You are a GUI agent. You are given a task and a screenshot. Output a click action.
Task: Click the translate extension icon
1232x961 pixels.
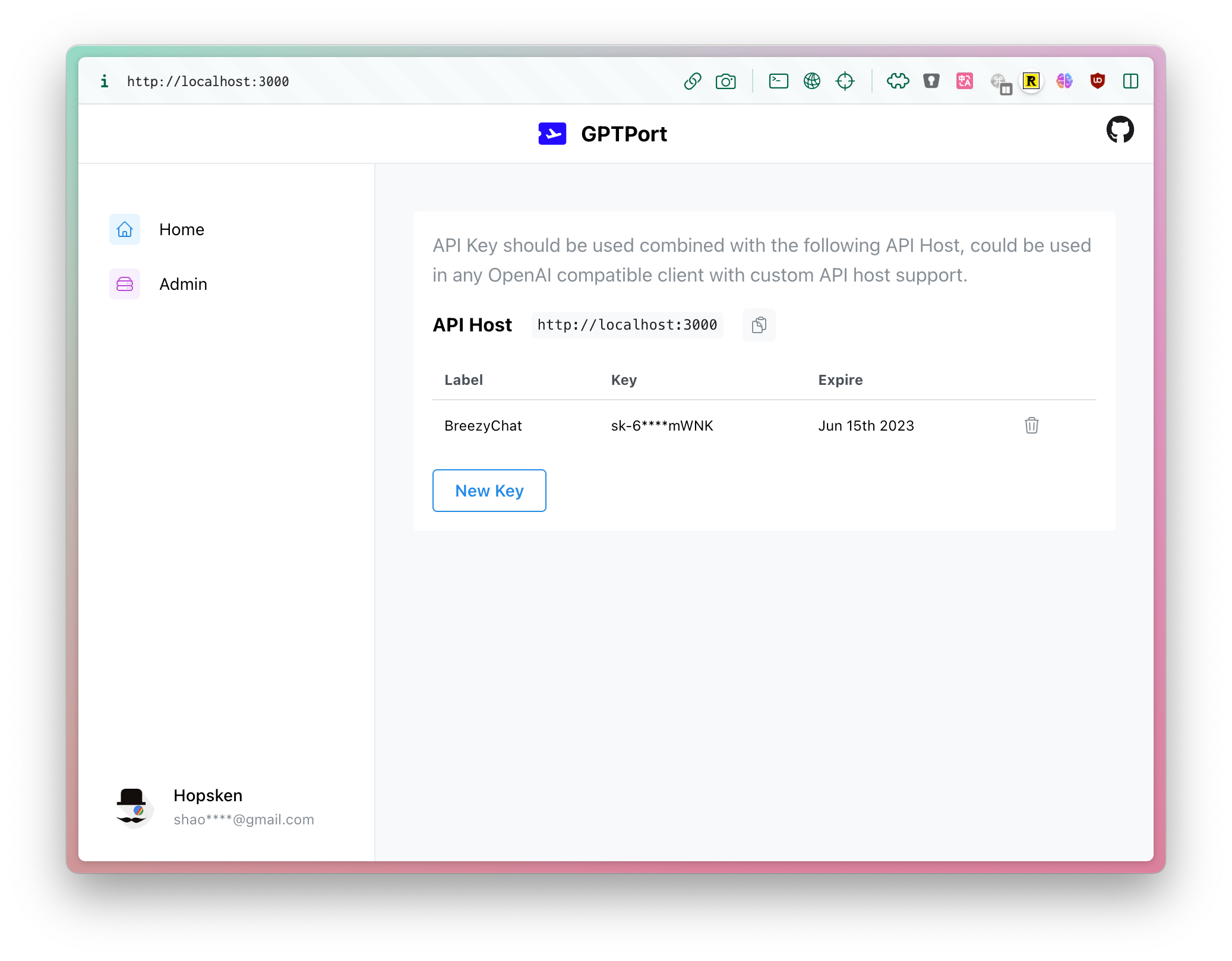point(964,81)
